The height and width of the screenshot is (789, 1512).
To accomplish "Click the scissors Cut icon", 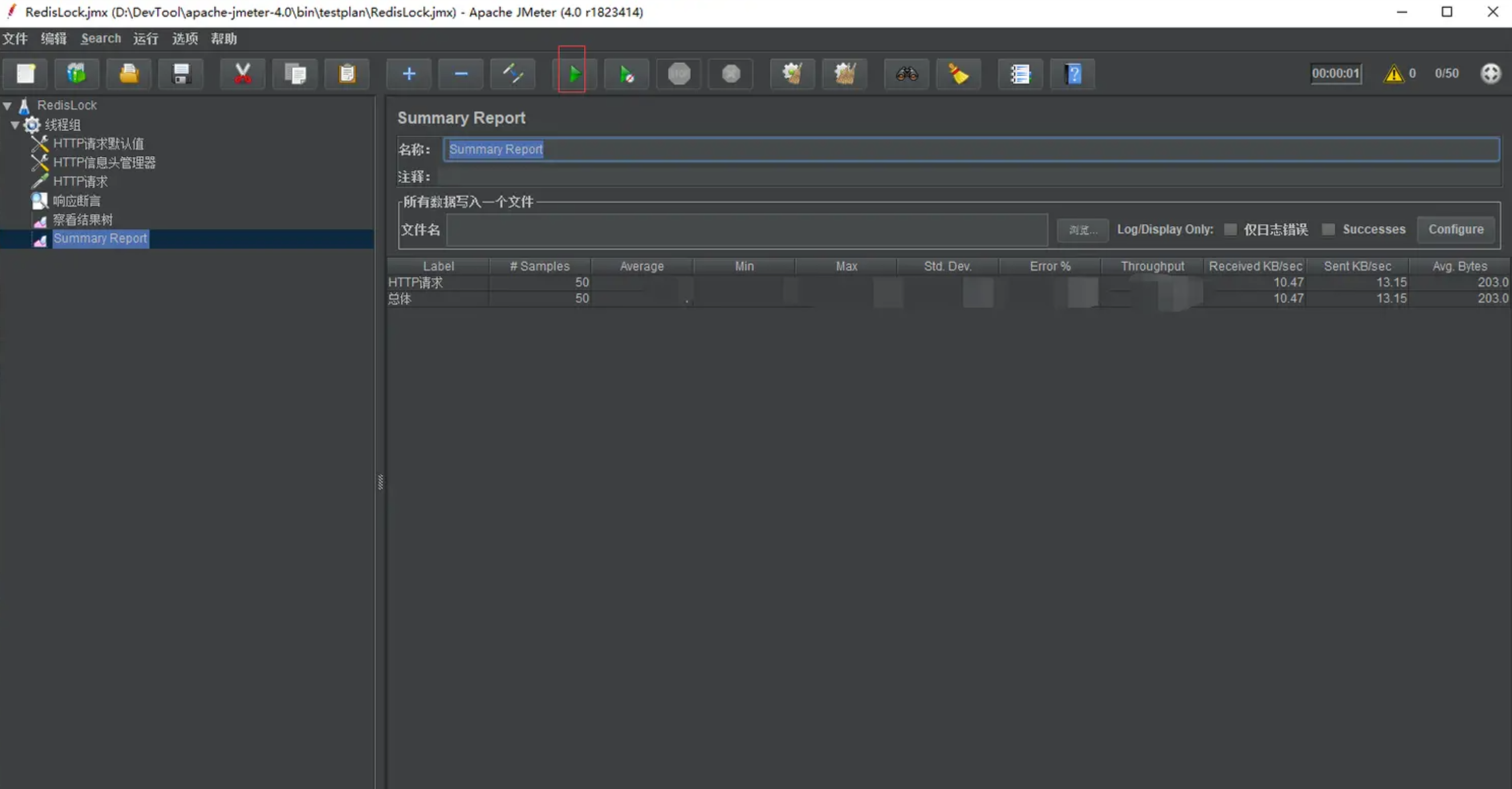I will click(x=242, y=74).
